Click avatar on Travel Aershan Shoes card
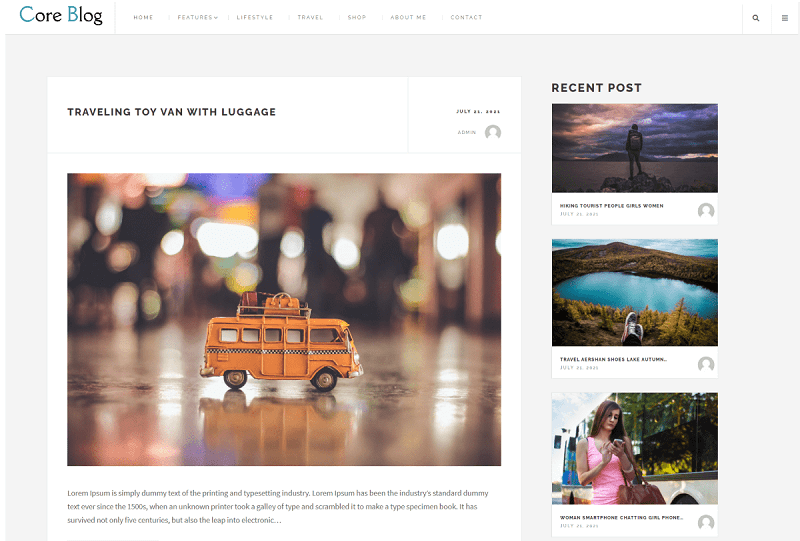 tap(706, 364)
